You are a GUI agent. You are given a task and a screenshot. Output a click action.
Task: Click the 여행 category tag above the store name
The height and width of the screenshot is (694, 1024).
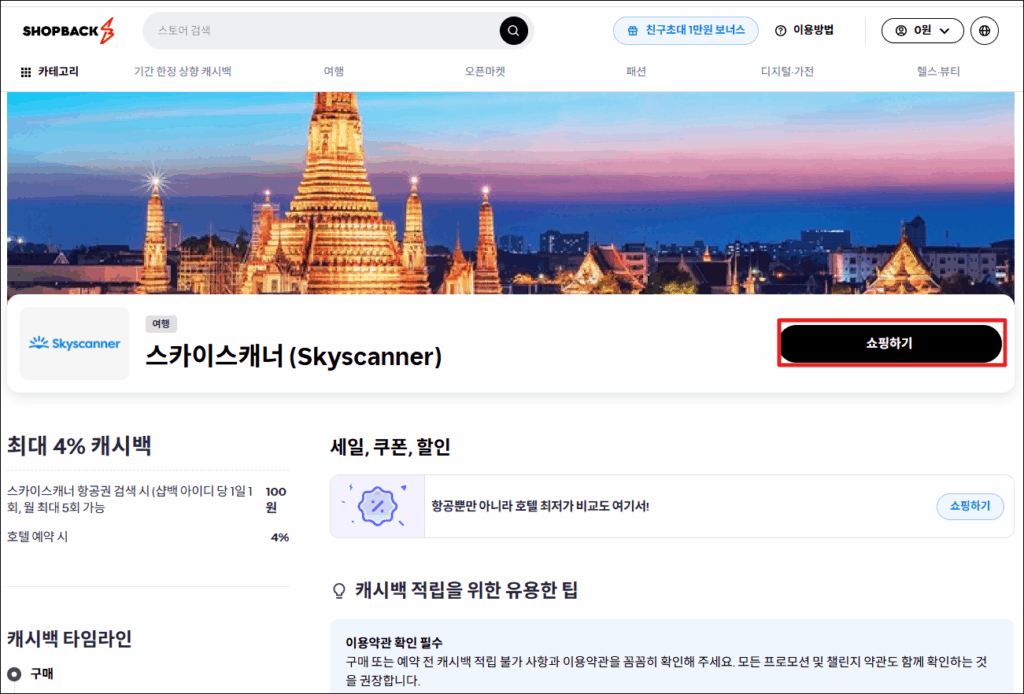tap(161, 324)
